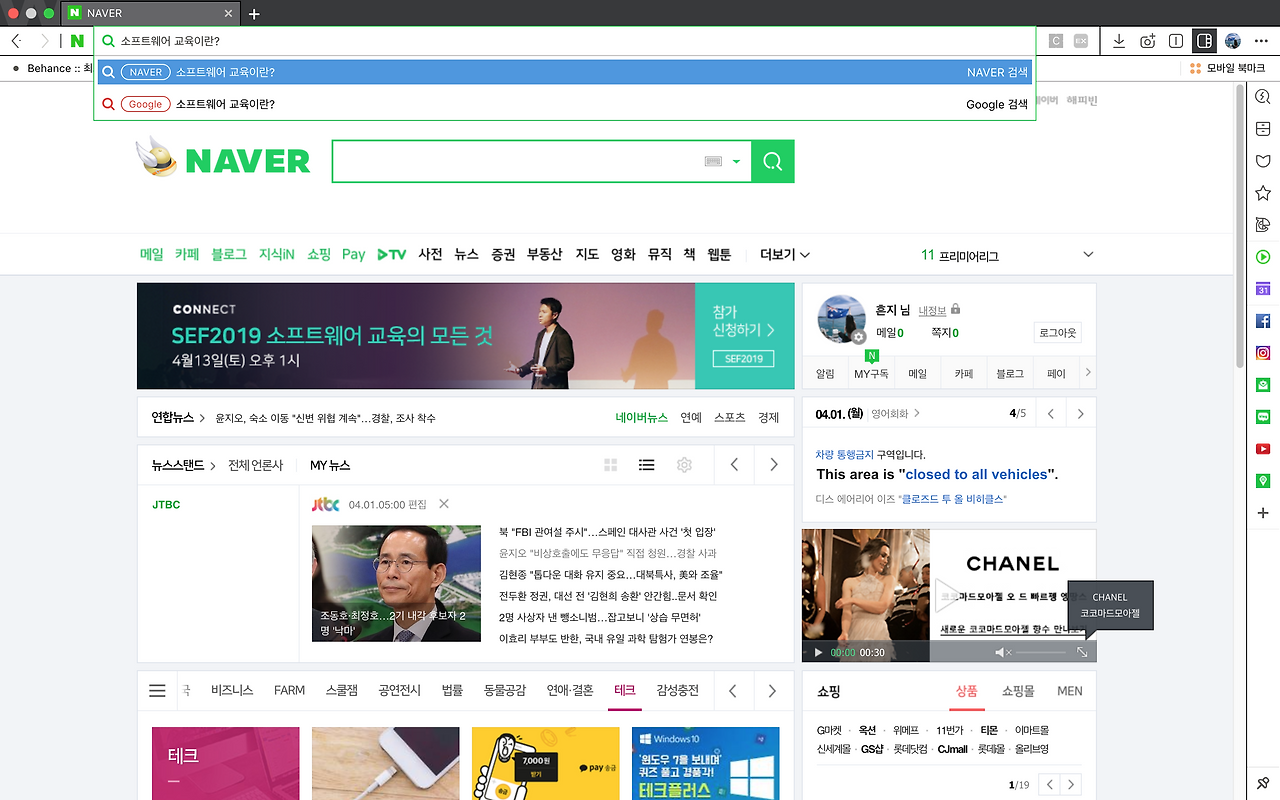Select the 테크 newsstand tab

click(624, 690)
